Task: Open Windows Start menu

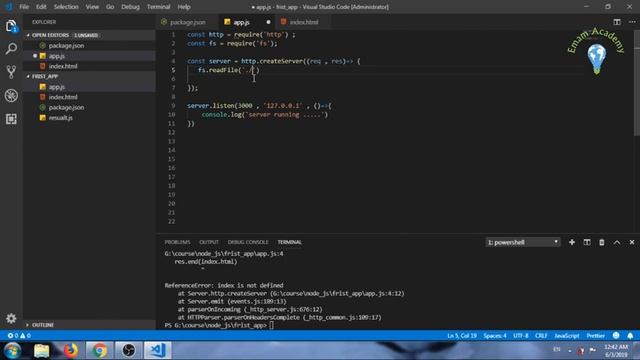Action: (x=13, y=350)
